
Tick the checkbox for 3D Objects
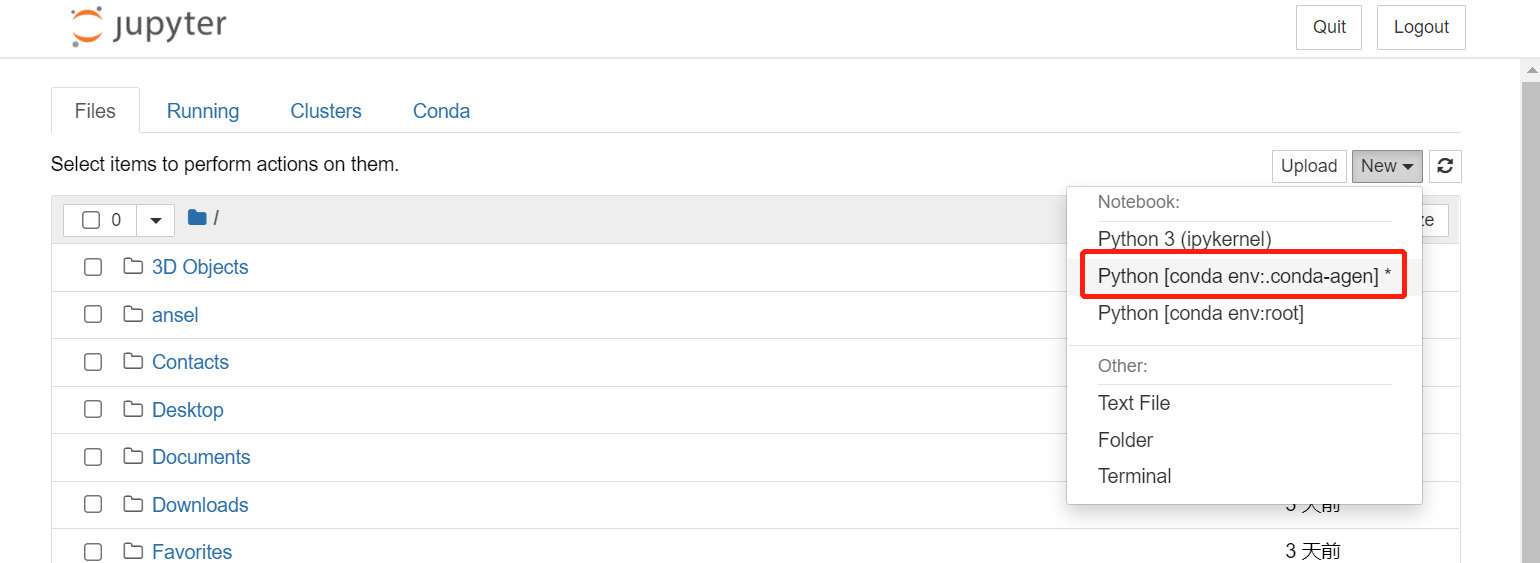tap(93, 267)
